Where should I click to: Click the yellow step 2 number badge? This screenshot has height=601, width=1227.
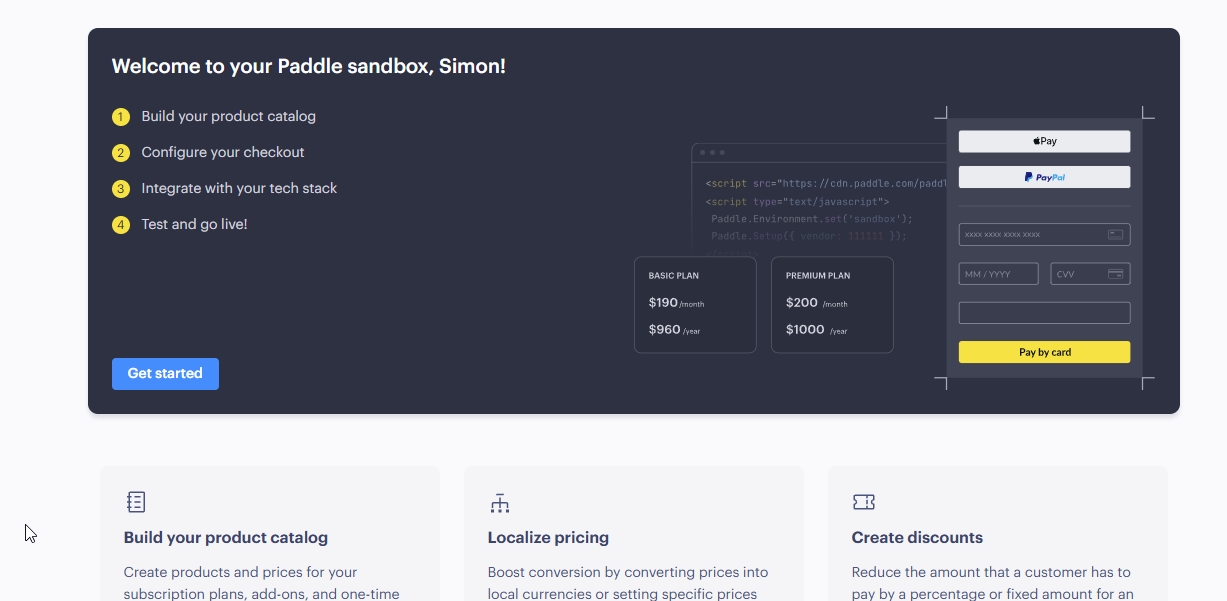(121, 153)
